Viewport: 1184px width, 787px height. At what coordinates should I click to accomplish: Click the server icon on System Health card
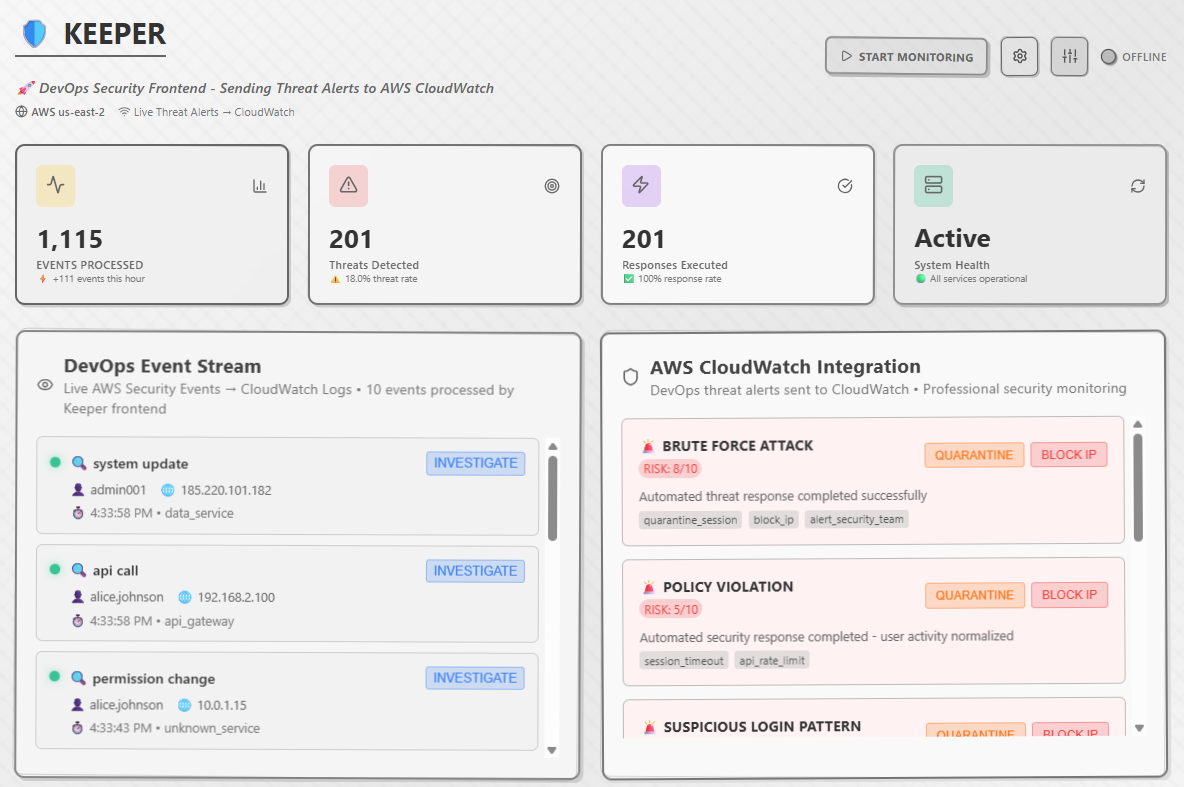(x=933, y=186)
